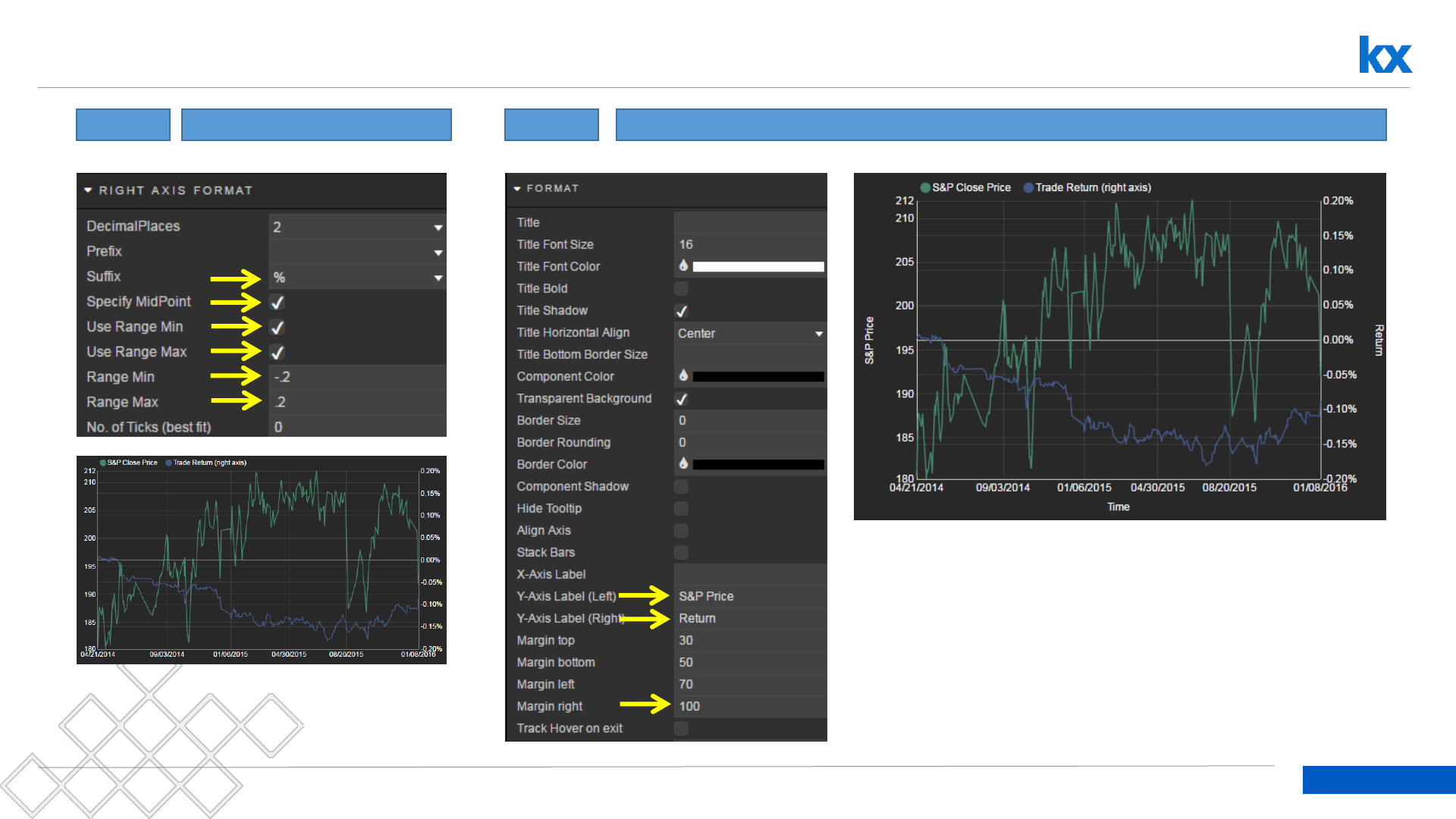This screenshot has width=1456, height=819.
Task: Click the Margin right value field
Action: coord(749,706)
